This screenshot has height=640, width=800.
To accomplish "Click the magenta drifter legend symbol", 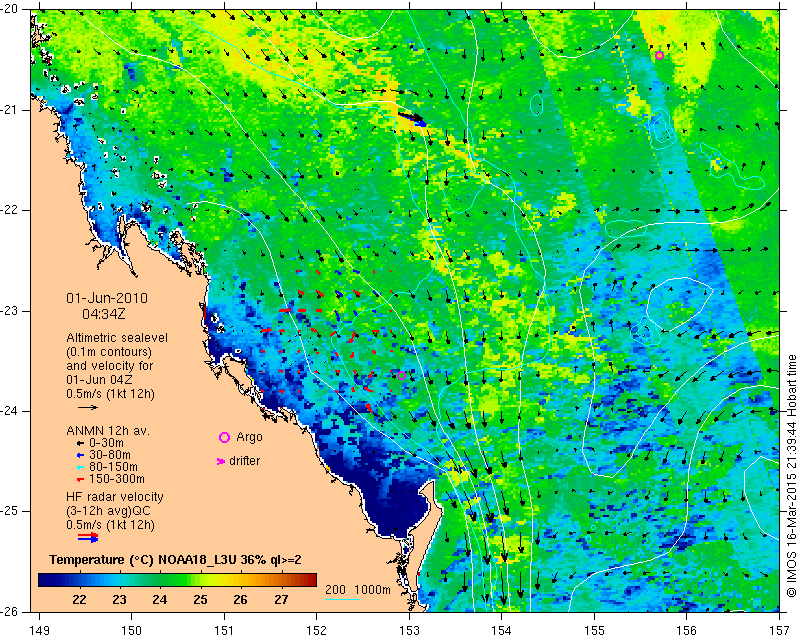I will pos(221,461).
